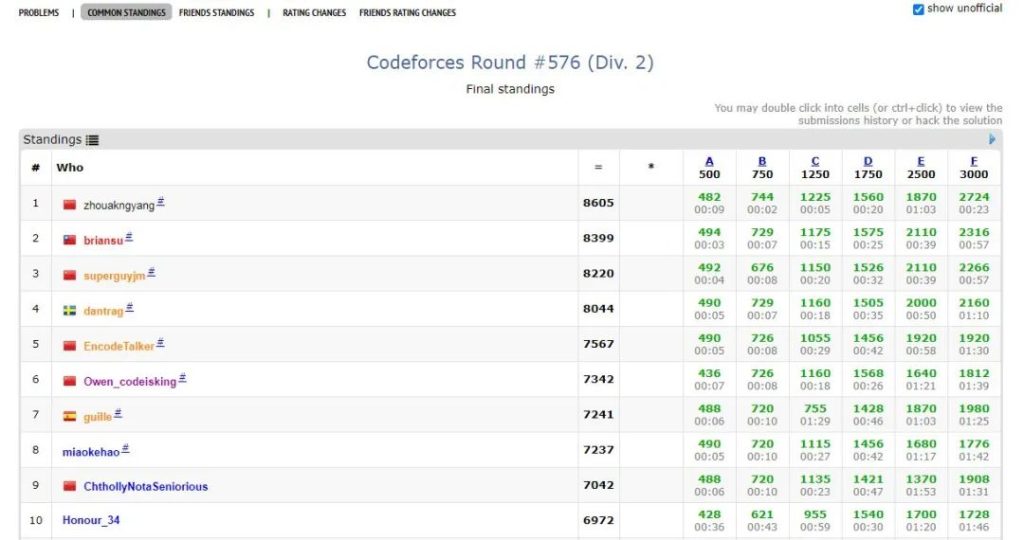
Task: Click the hash icon after briansu
Action: (x=129, y=238)
